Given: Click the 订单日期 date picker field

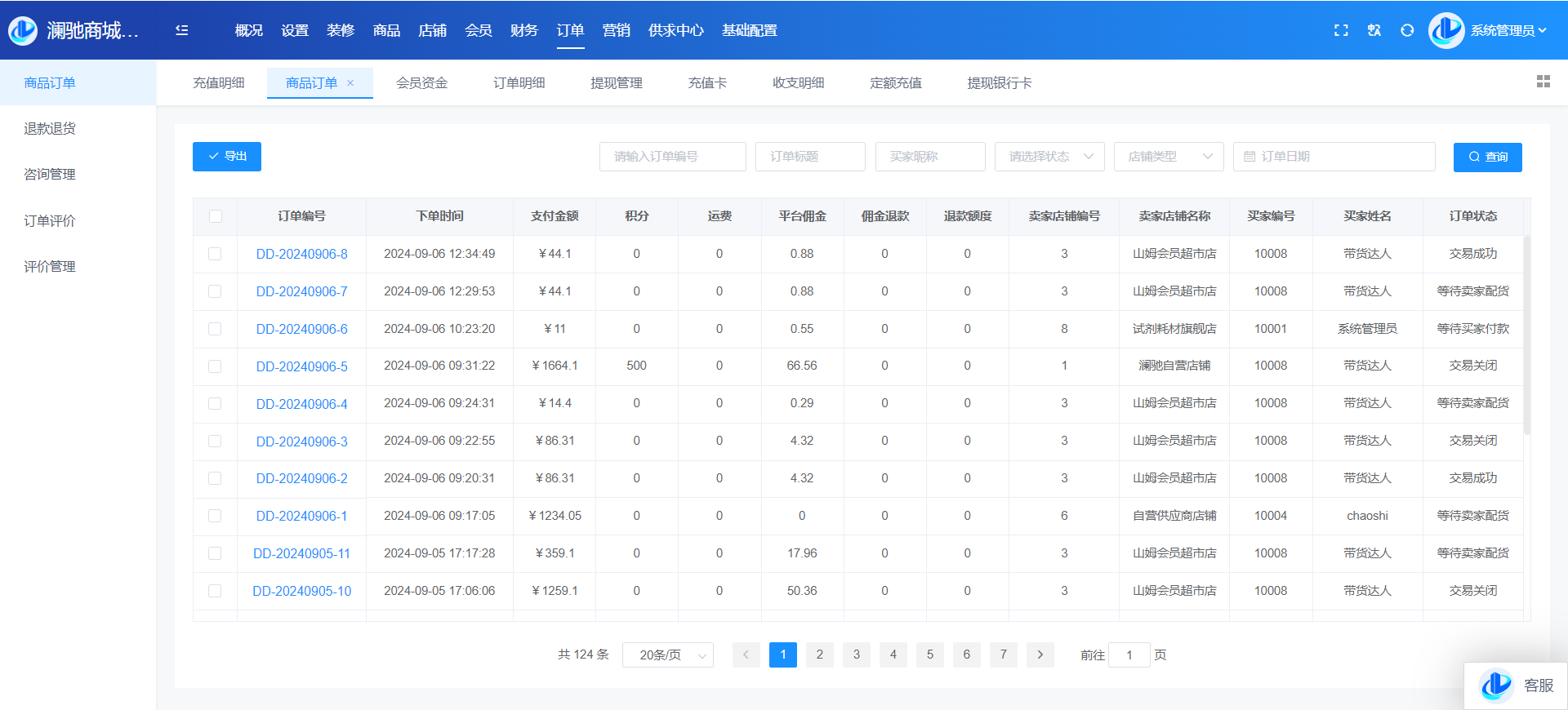Looking at the screenshot, I should tap(1334, 157).
